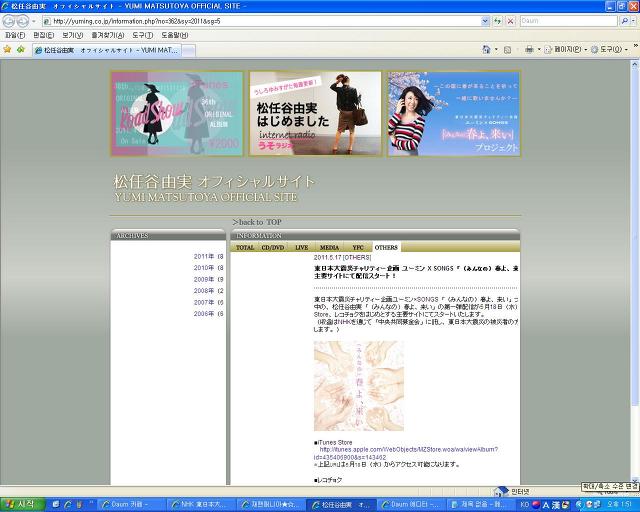Open the Home button dropdown arrow
This screenshot has height=512, width=640.
click(x=496, y=49)
